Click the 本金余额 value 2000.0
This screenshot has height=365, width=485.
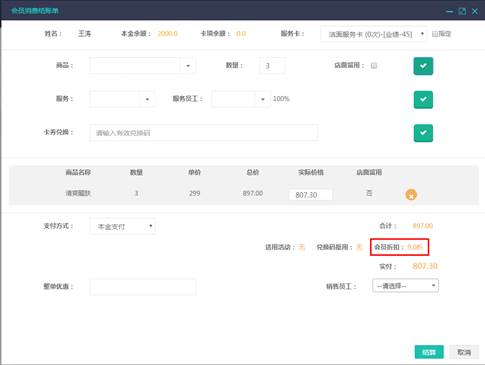coord(167,34)
